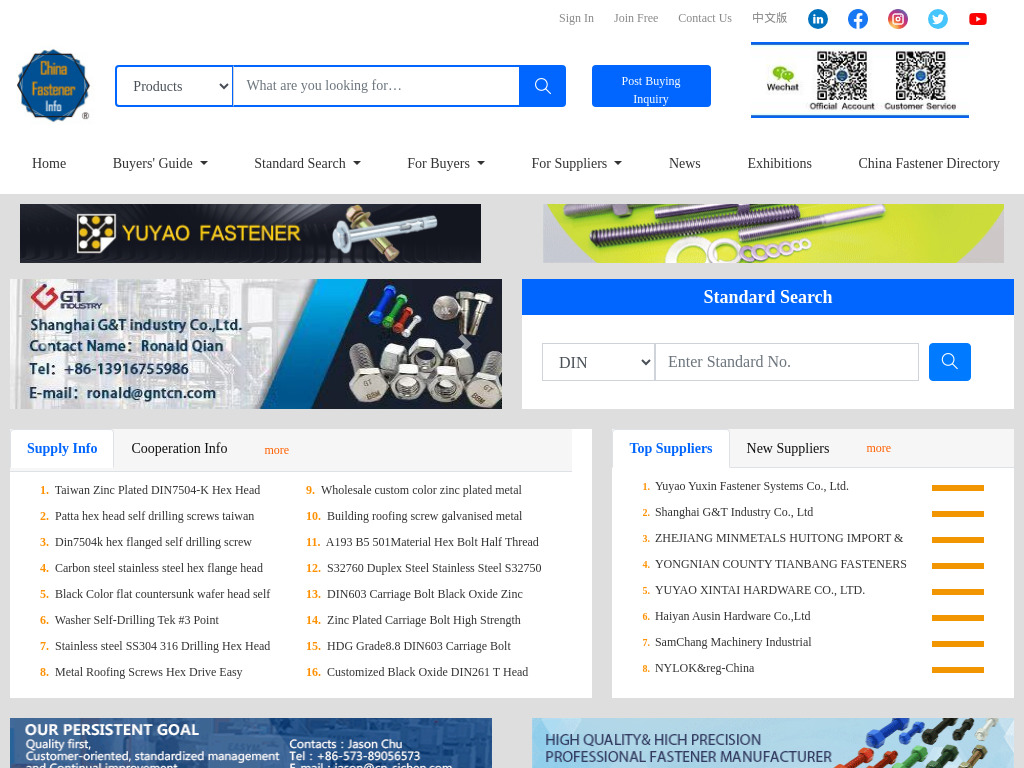
Task: Open Zinc Plated Carriage Bolt High Strength
Action: [x=424, y=620]
